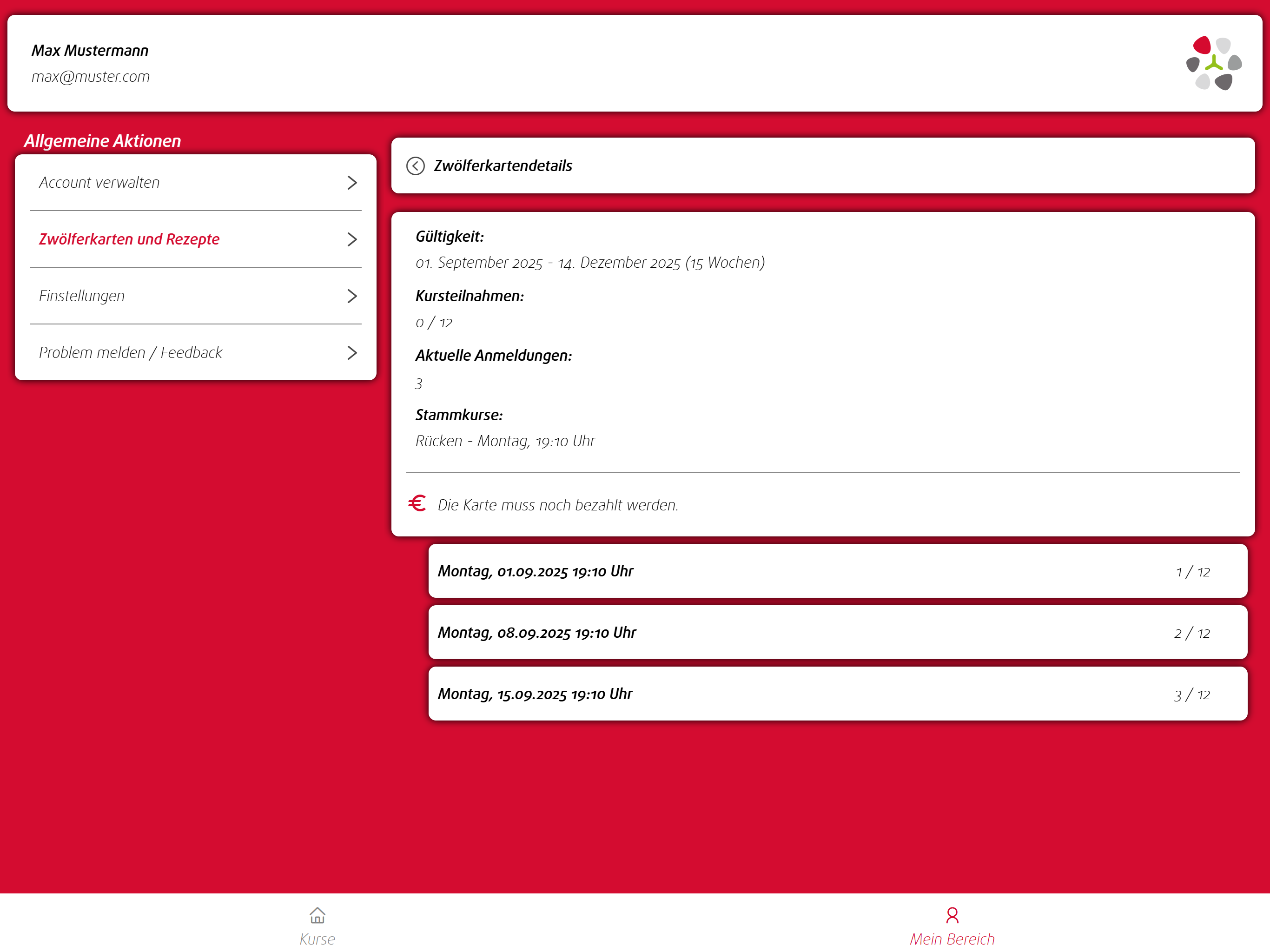Screen dimensions: 1270x952
Task: Click Stammkurse value Rücken - Montag
Action: 505,441
